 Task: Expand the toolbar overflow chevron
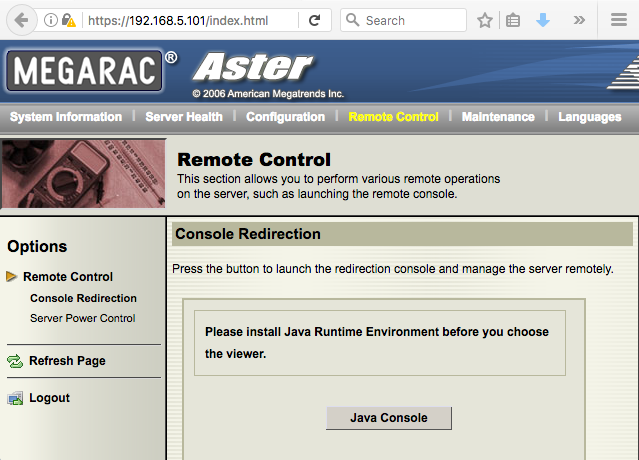(x=579, y=20)
